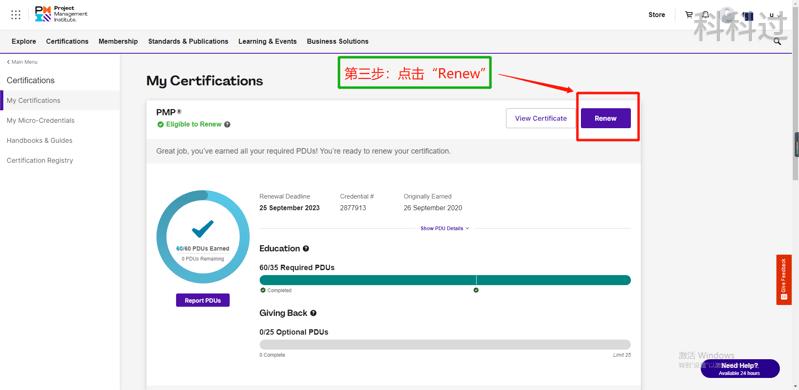The height and width of the screenshot is (390, 799).
Task: Open the shopping cart icon
Action: 689,15
